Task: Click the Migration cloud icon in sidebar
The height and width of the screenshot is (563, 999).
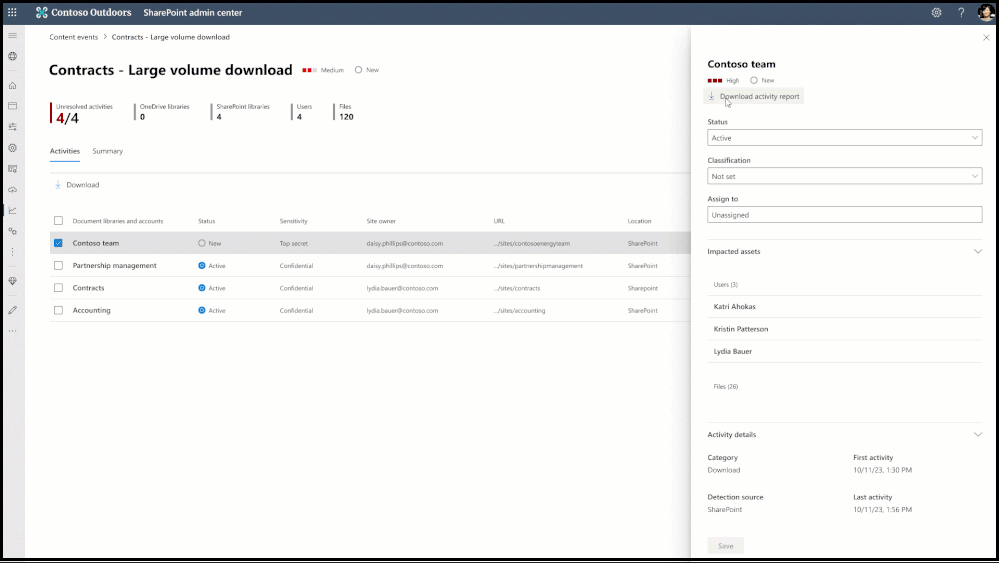Action: (x=12, y=189)
